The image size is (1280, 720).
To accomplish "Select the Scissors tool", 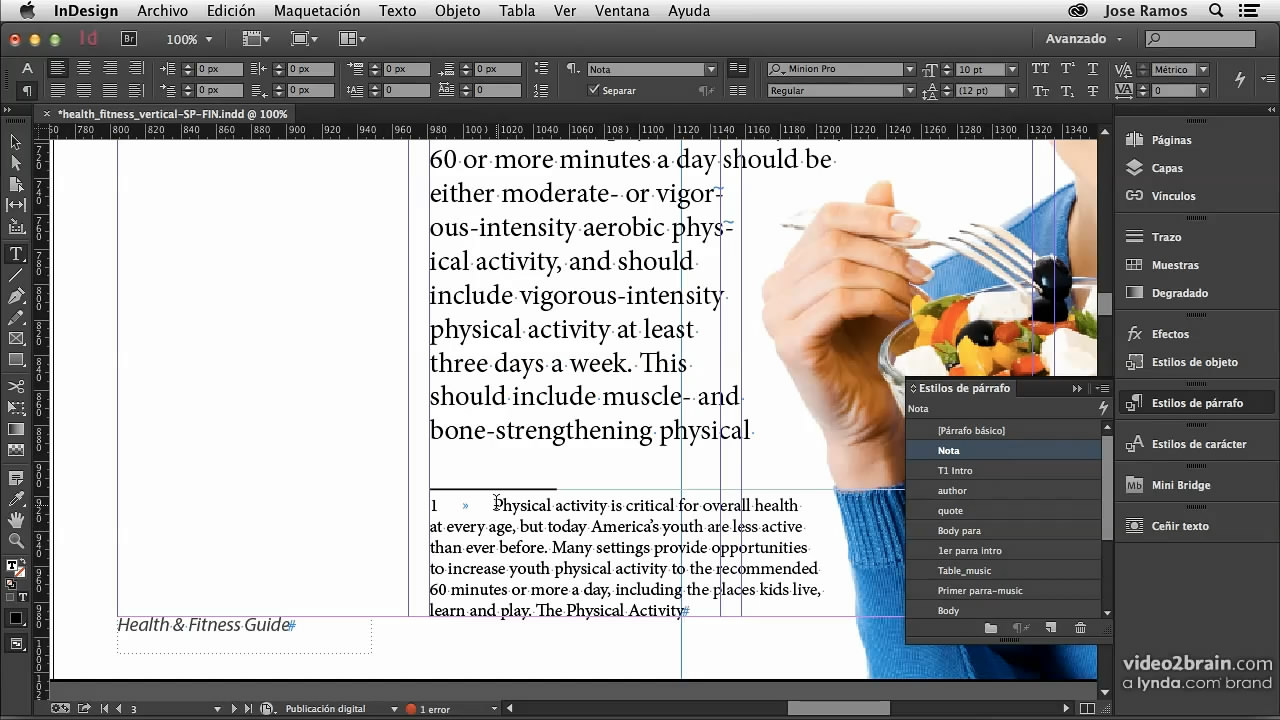I will click(x=16, y=387).
